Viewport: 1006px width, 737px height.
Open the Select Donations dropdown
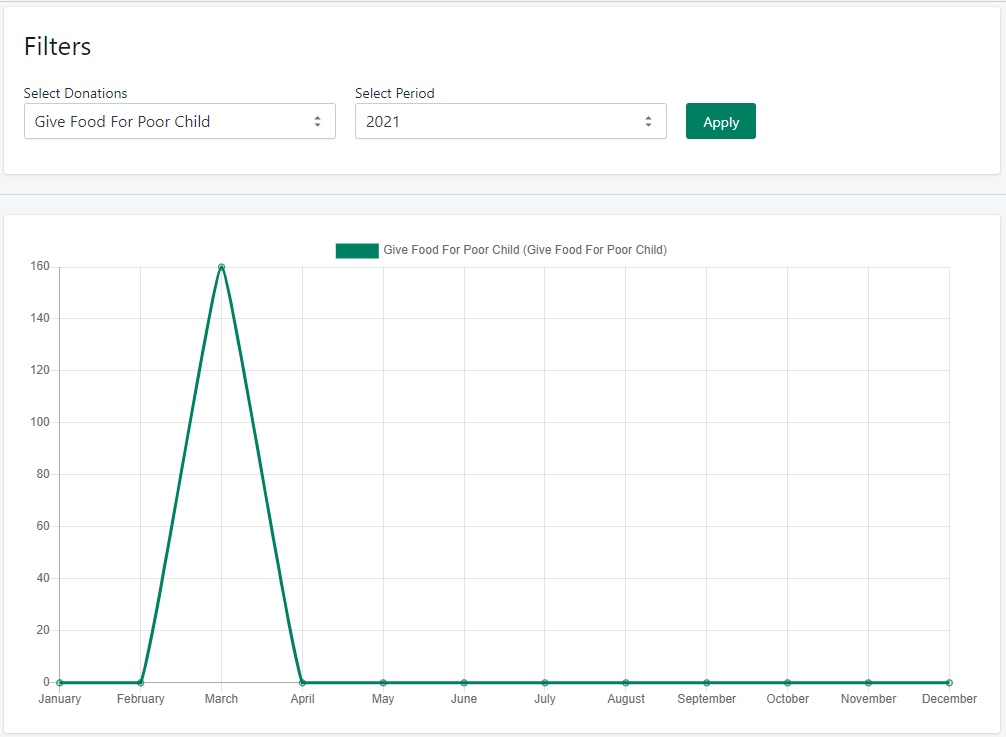[170, 121]
